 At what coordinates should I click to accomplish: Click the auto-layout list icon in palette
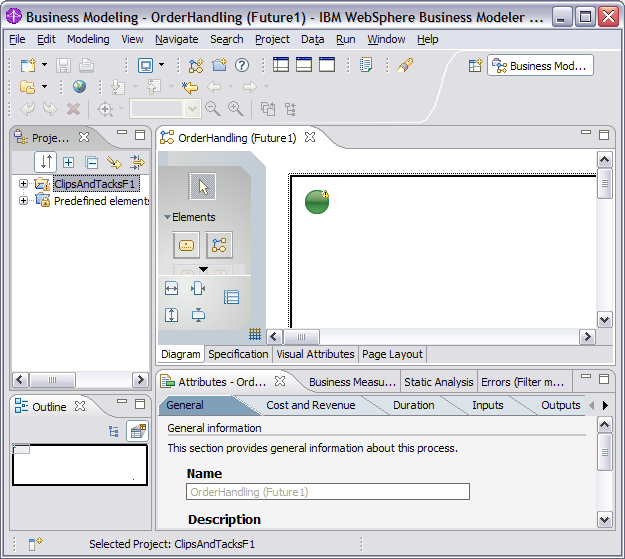click(x=231, y=297)
